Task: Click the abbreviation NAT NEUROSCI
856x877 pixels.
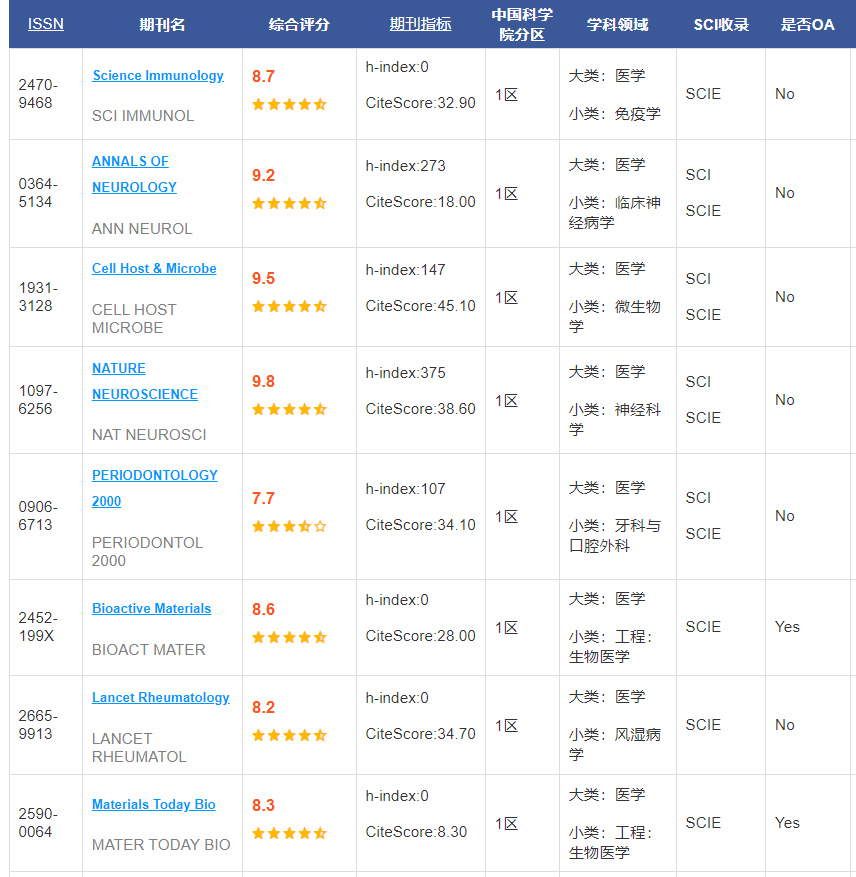Action: tap(149, 435)
